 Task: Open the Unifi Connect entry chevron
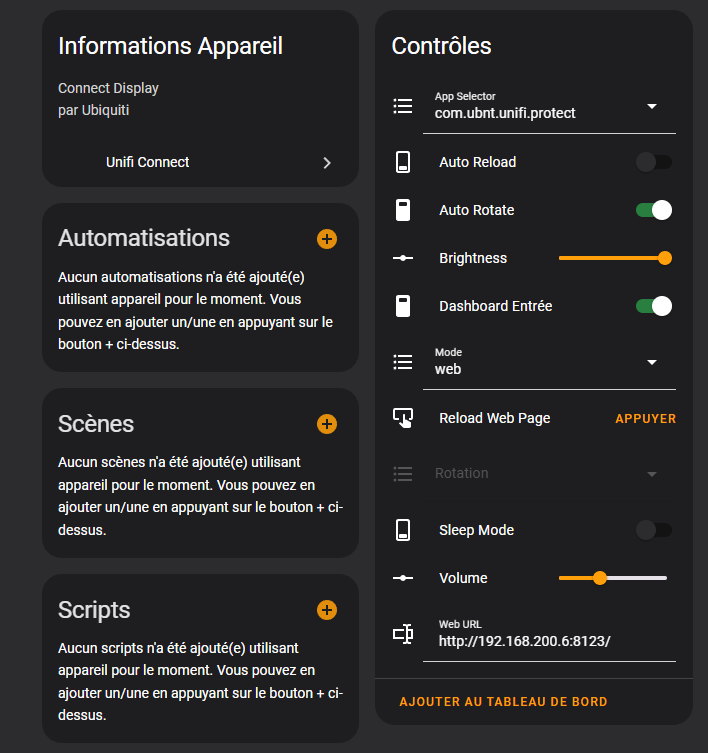(x=327, y=163)
